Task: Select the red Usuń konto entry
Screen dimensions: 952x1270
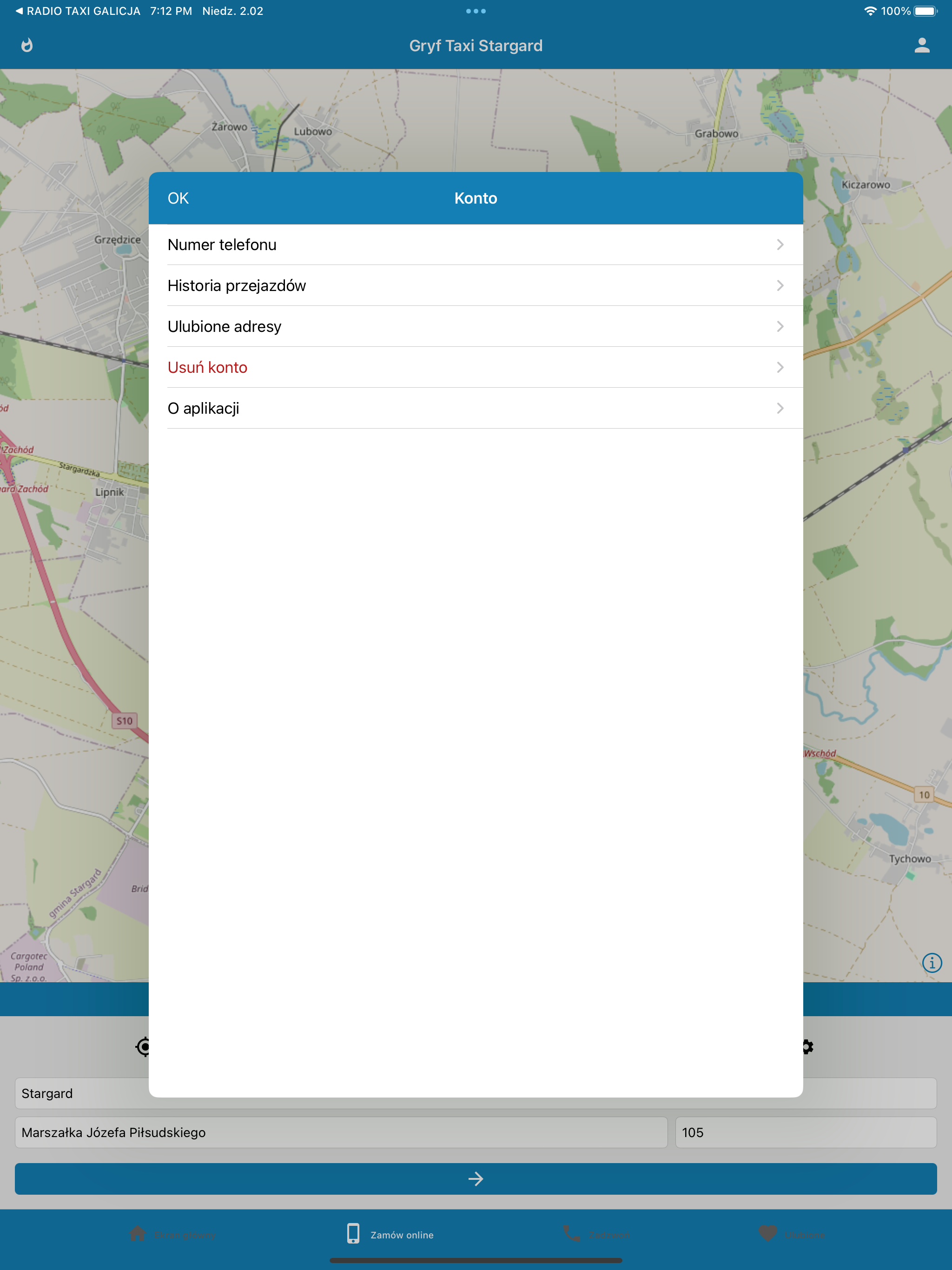Action: (x=476, y=367)
